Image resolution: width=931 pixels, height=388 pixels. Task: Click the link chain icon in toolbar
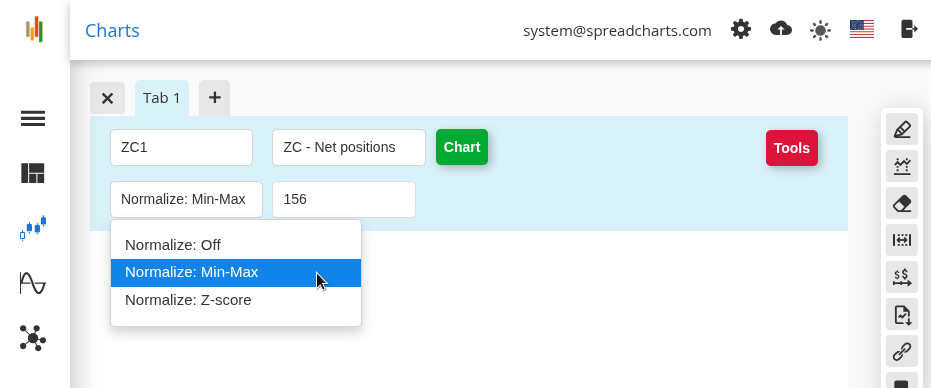tap(901, 351)
